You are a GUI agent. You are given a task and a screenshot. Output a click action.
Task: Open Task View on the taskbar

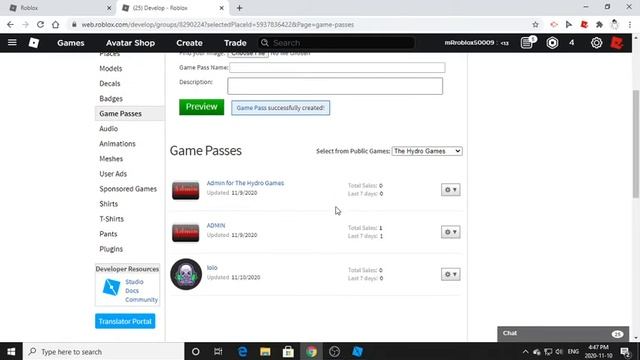[218, 351]
